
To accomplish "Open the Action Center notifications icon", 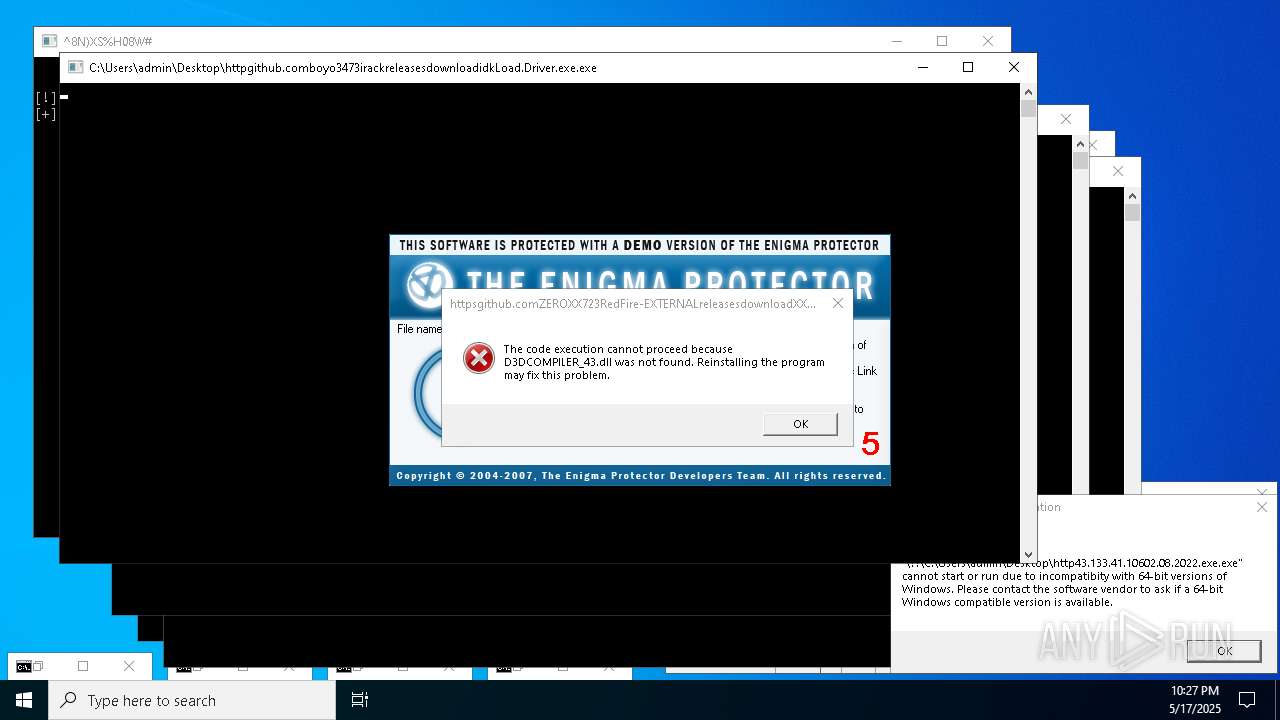I will (1247, 700).
